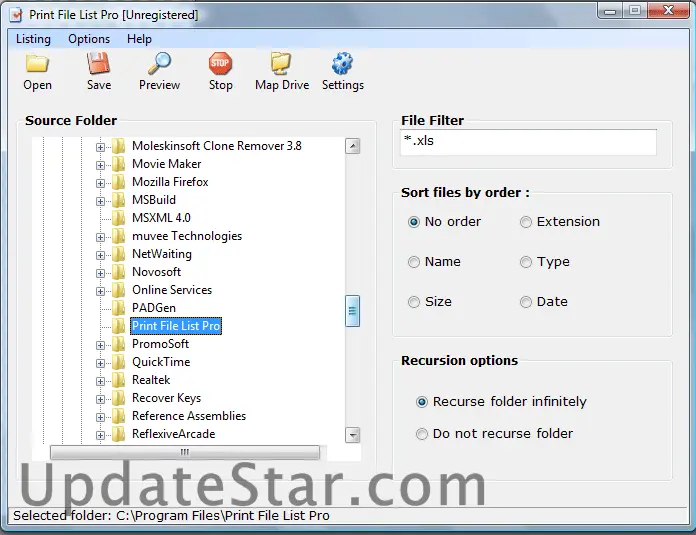Minimize the Print File List Pro window
Viewport: 696px width, 535px height.
click(x=610, y=11)
